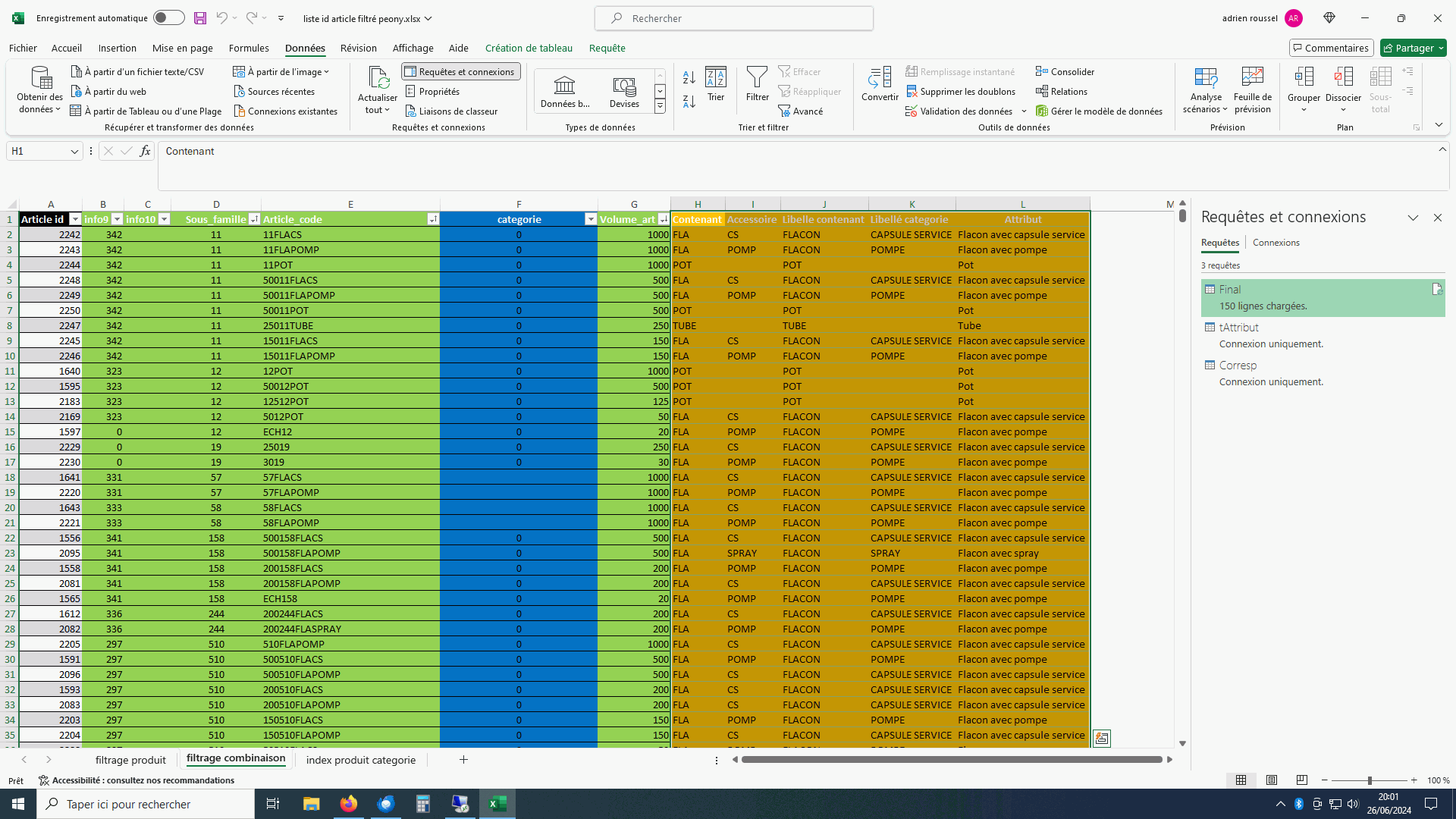Switch to the filtrage produit sheet tab
1456x819 pixels.
click(130, 760)
